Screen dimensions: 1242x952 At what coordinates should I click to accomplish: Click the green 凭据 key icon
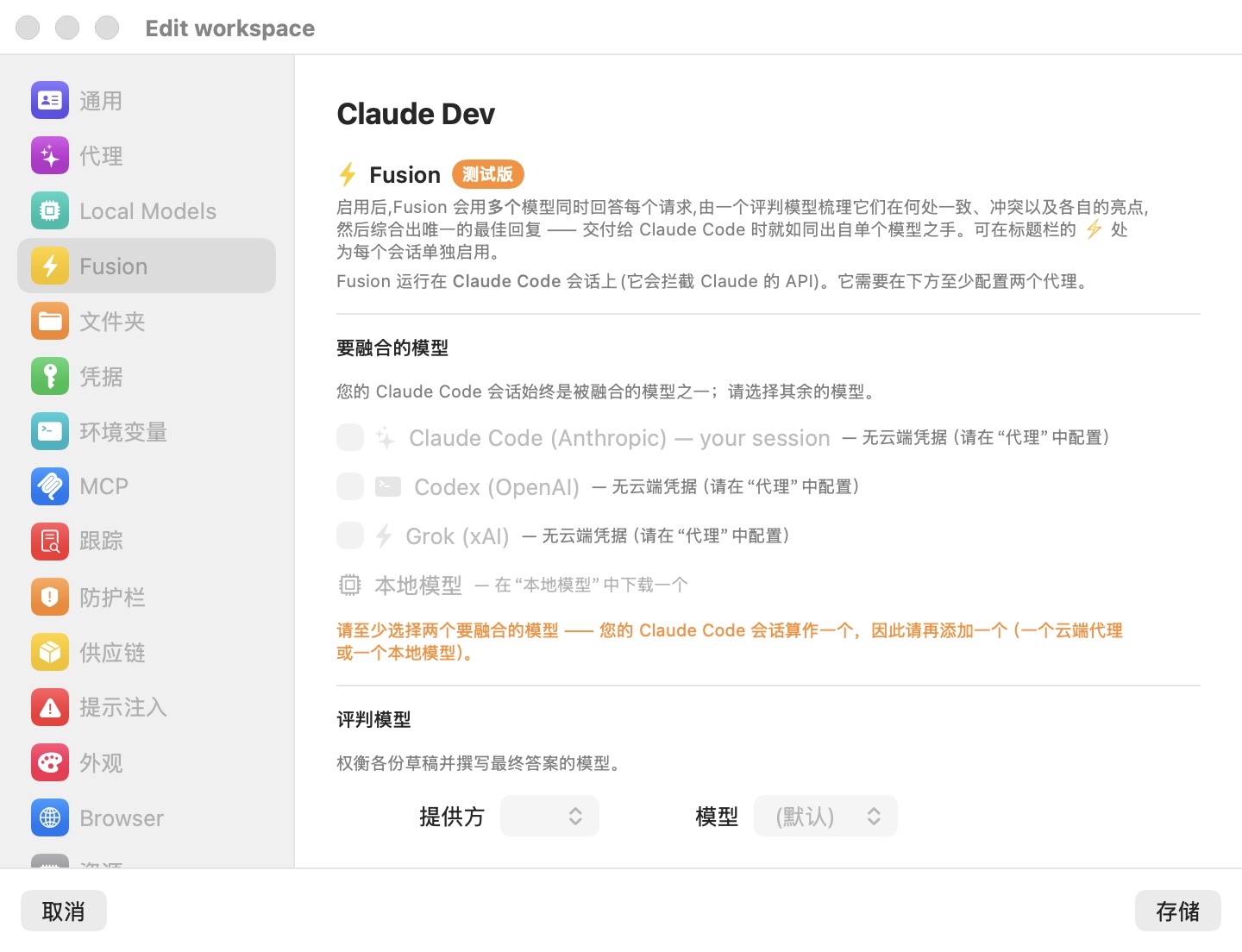(x=50, y=376)
